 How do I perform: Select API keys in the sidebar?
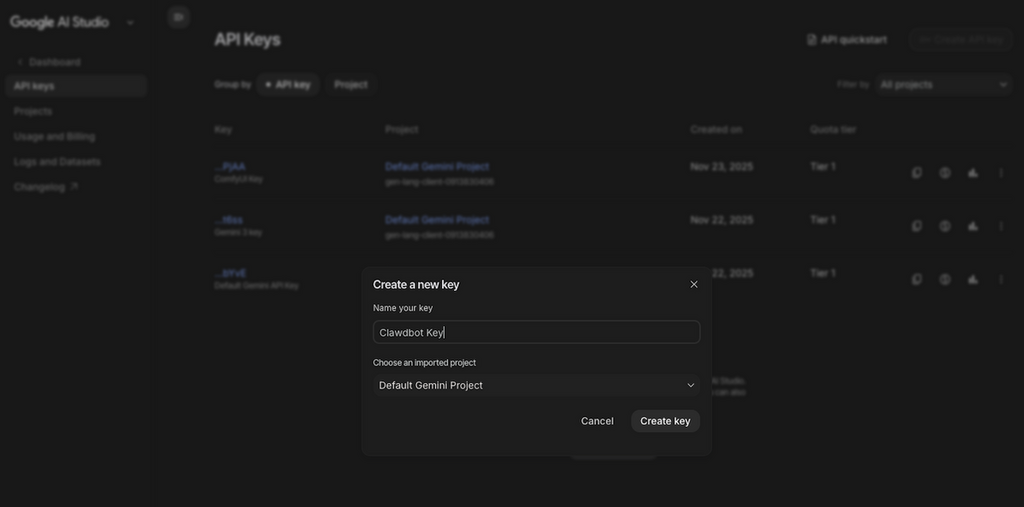tap(76, 86)
